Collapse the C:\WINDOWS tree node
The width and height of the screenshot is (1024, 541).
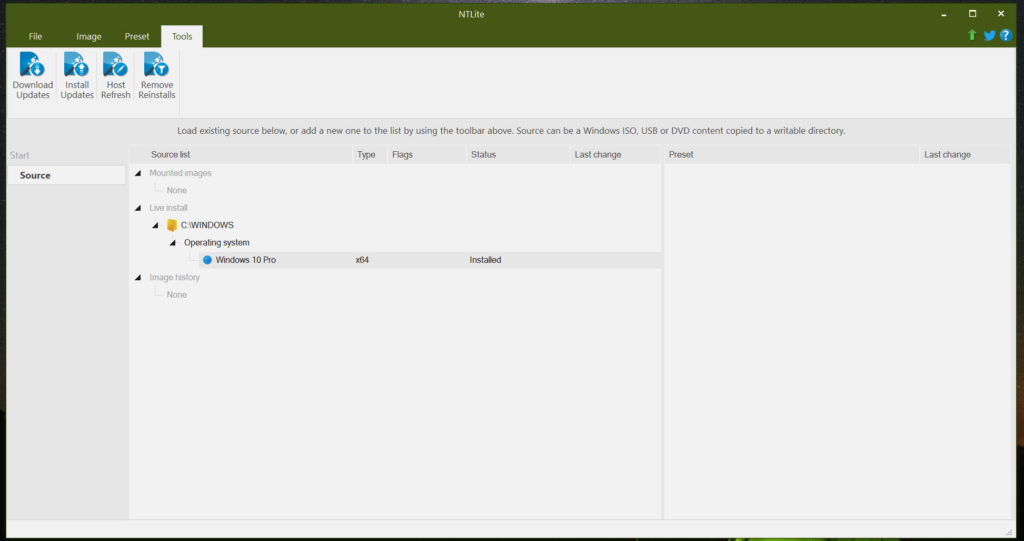[155, 225]
